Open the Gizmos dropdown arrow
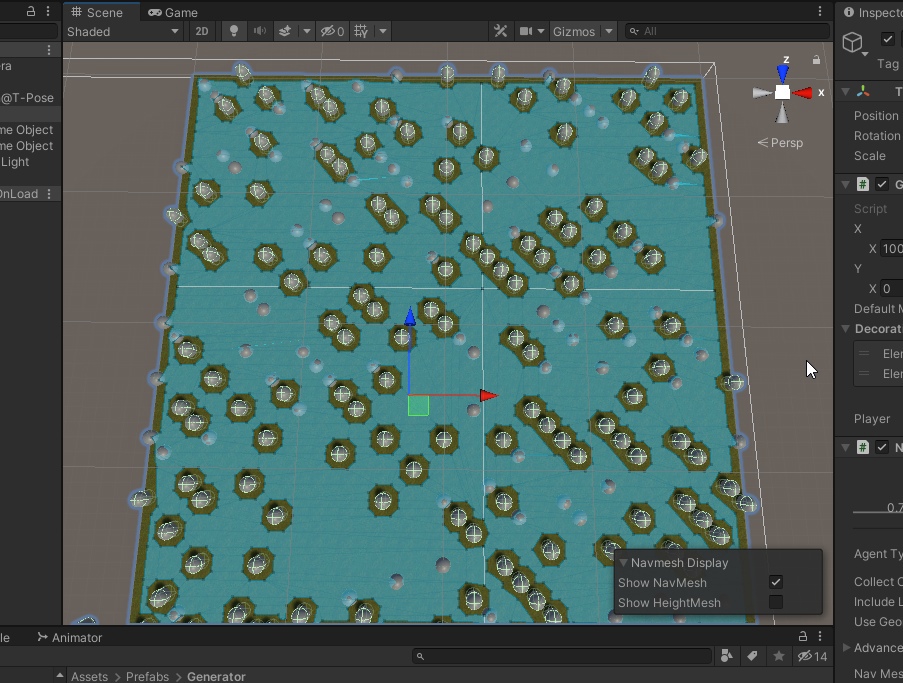903x683 pixels. pos(609,32)
